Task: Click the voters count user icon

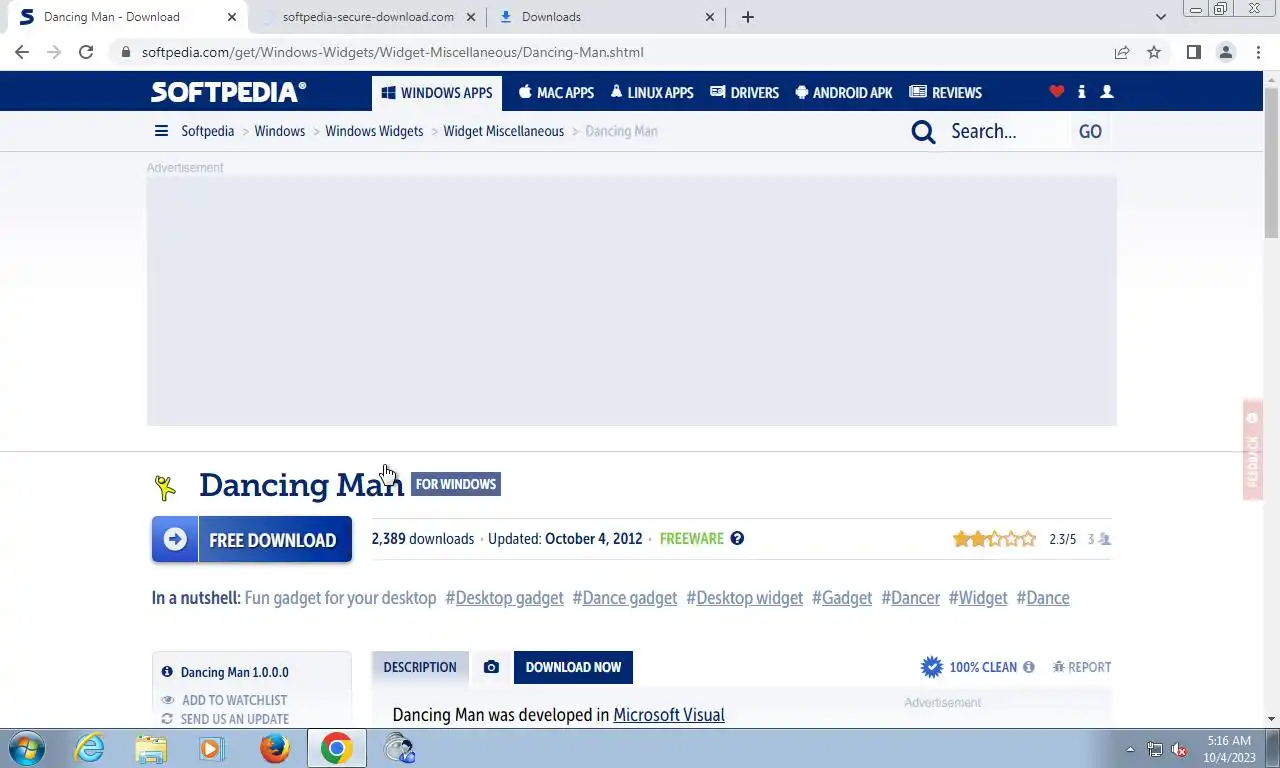Action: [1104, 539]
